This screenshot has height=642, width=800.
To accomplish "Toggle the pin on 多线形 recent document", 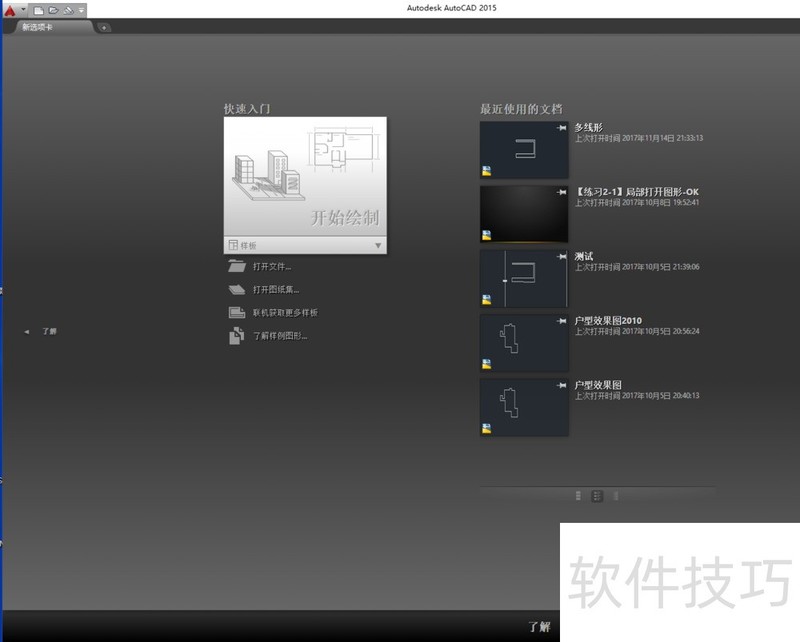I will (x=562, y=128).
